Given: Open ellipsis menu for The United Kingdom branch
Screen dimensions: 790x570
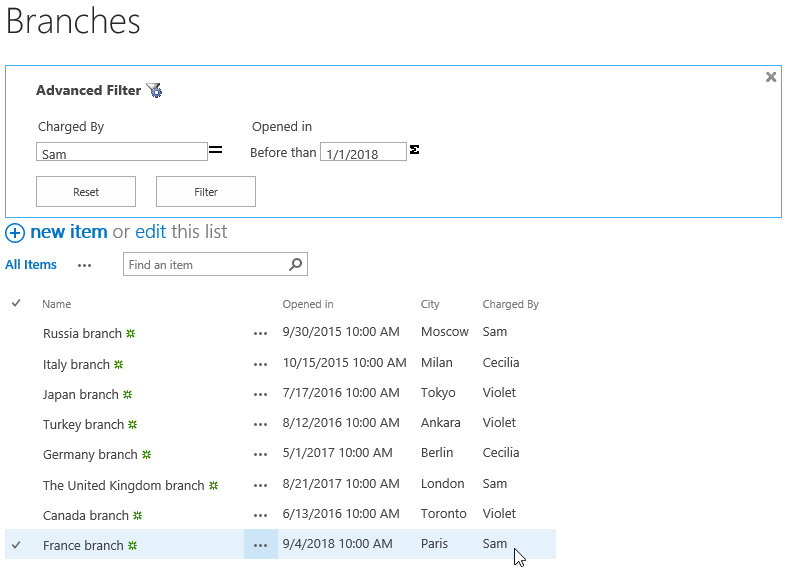Looking at the screenshot, I should click(x=260, y=486).
